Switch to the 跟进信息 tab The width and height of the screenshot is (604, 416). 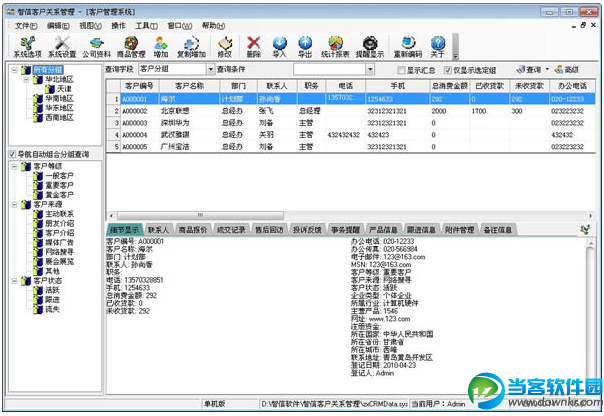pyautogui.click(x=421, y=230)
